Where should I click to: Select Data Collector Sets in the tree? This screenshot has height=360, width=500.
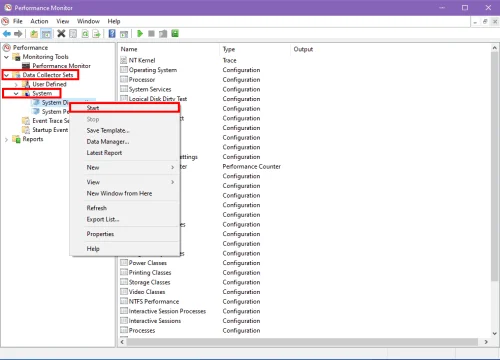pyautogui.click(x=48, y=75)
